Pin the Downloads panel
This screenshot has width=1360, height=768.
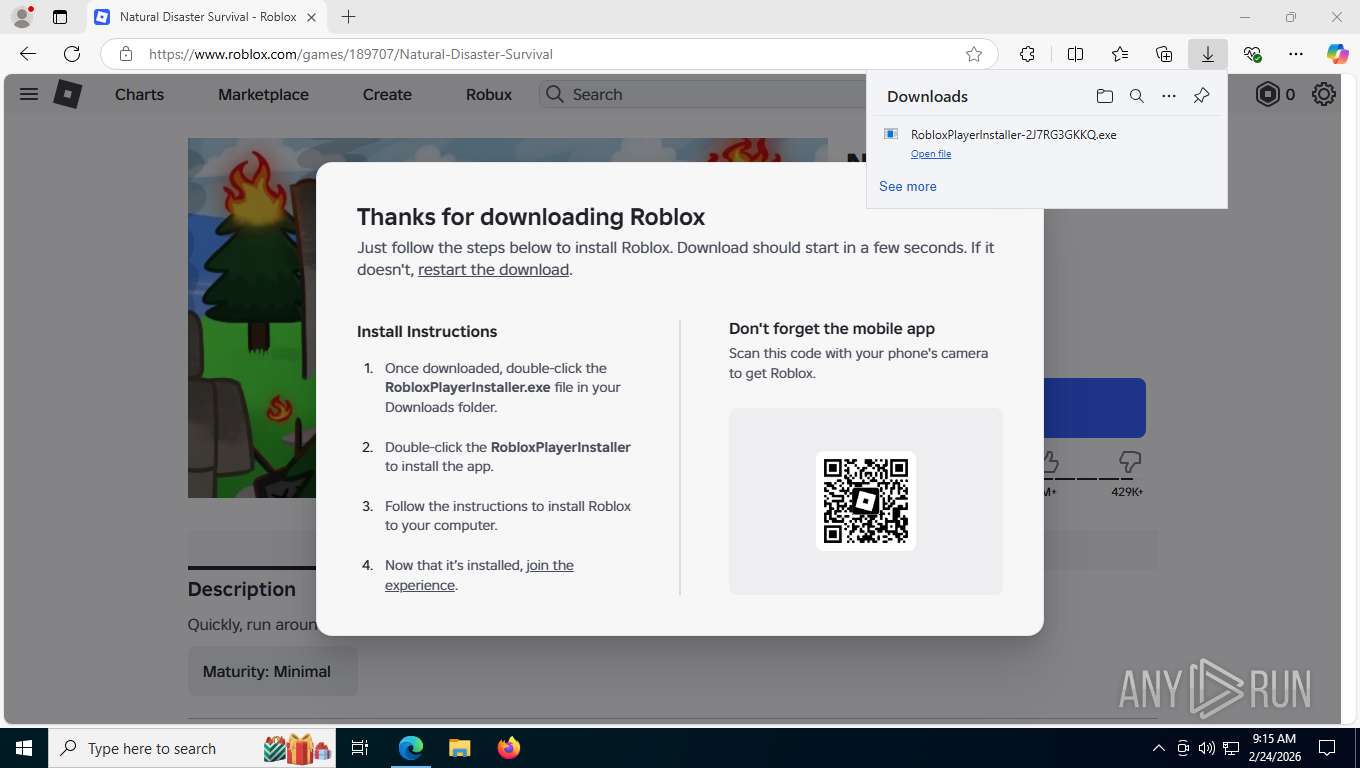(1202, 96)
